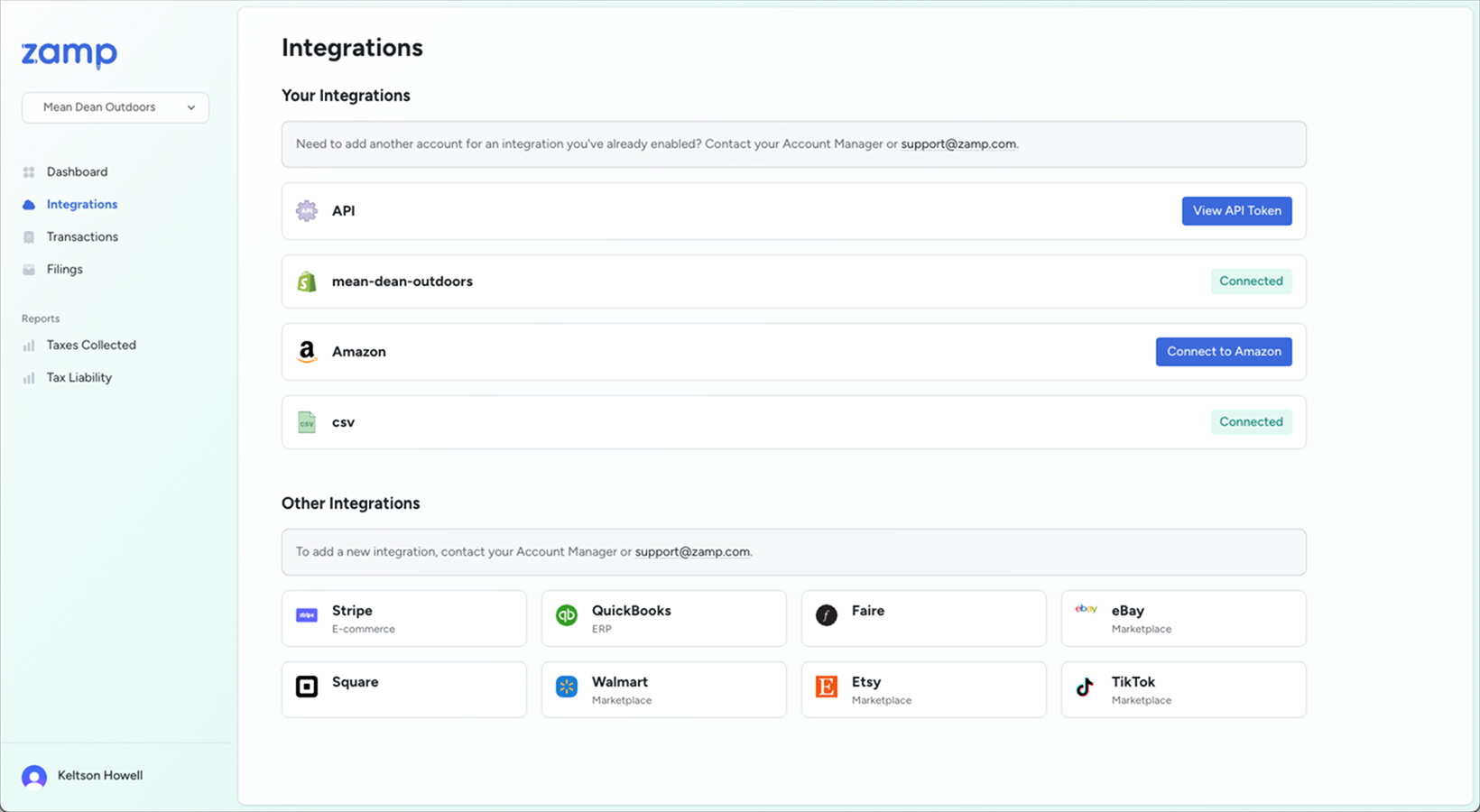Open the Mean Dean Outdoors company dropdown
Screen dimensions: 1480x812
click(x=116, y=107)
